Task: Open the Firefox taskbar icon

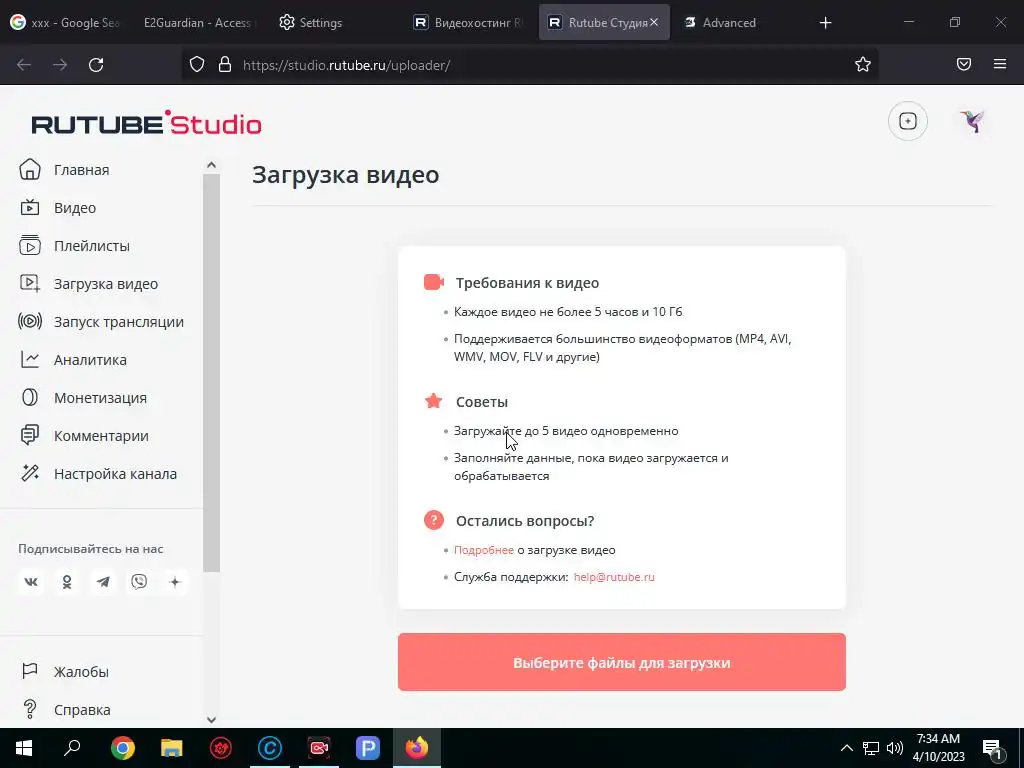Action: [417, 748]
